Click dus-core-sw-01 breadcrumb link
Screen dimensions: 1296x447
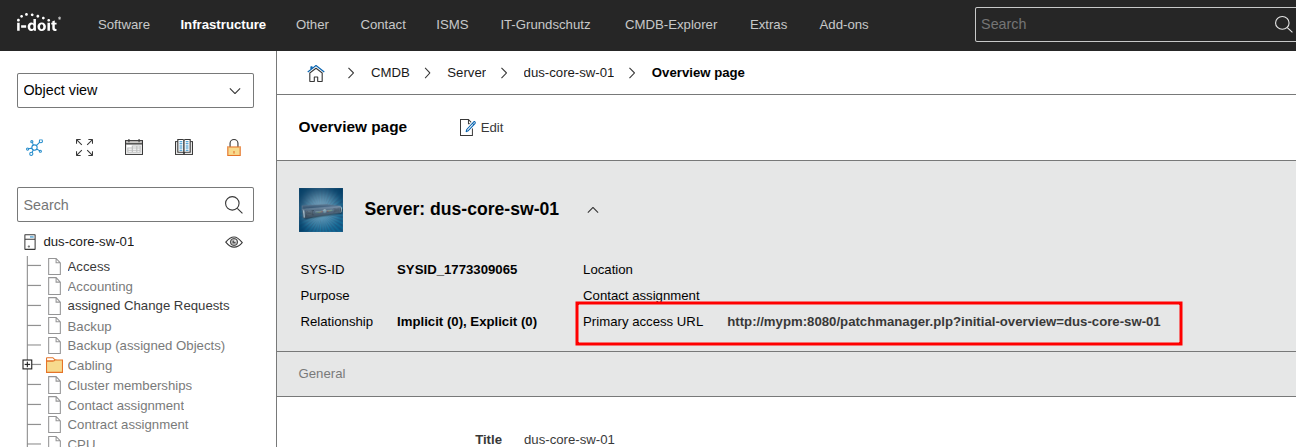569,73
